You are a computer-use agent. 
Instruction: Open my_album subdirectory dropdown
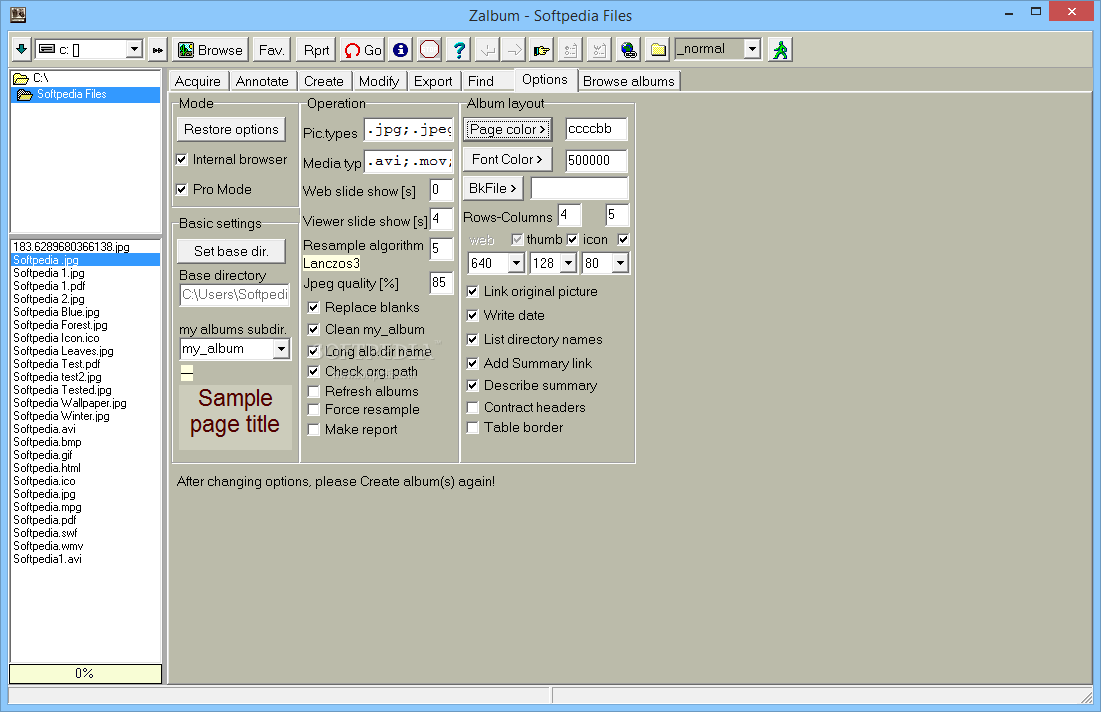(282, 349)
